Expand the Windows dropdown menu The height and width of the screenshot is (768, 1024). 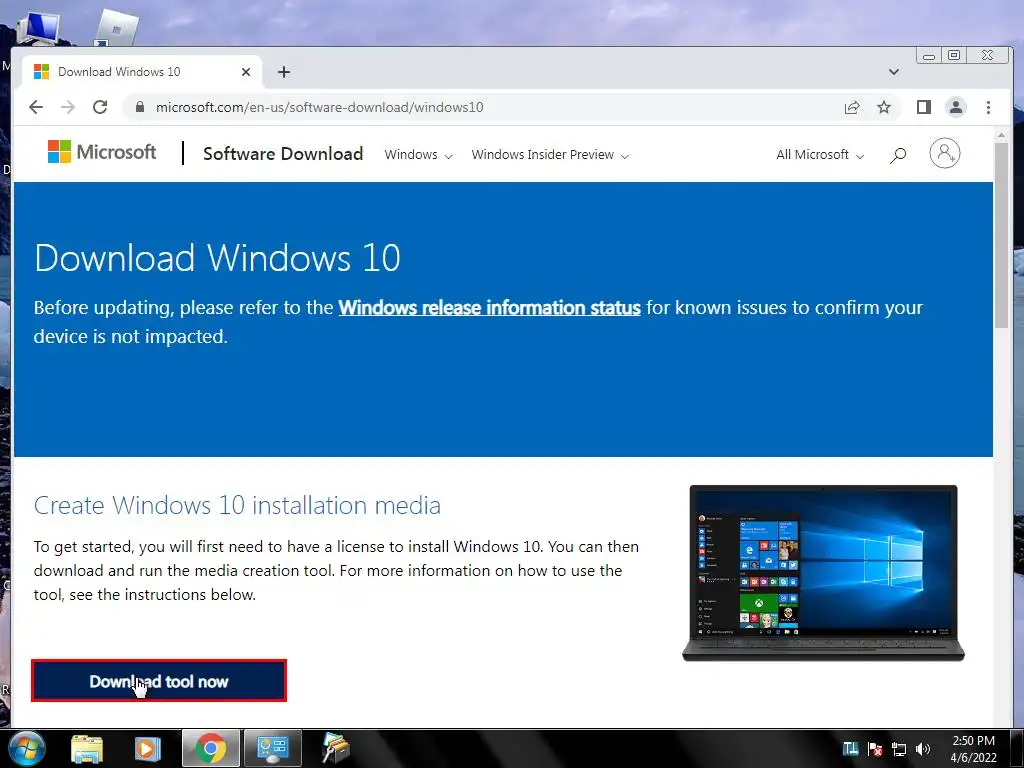(x=418, y=155)
